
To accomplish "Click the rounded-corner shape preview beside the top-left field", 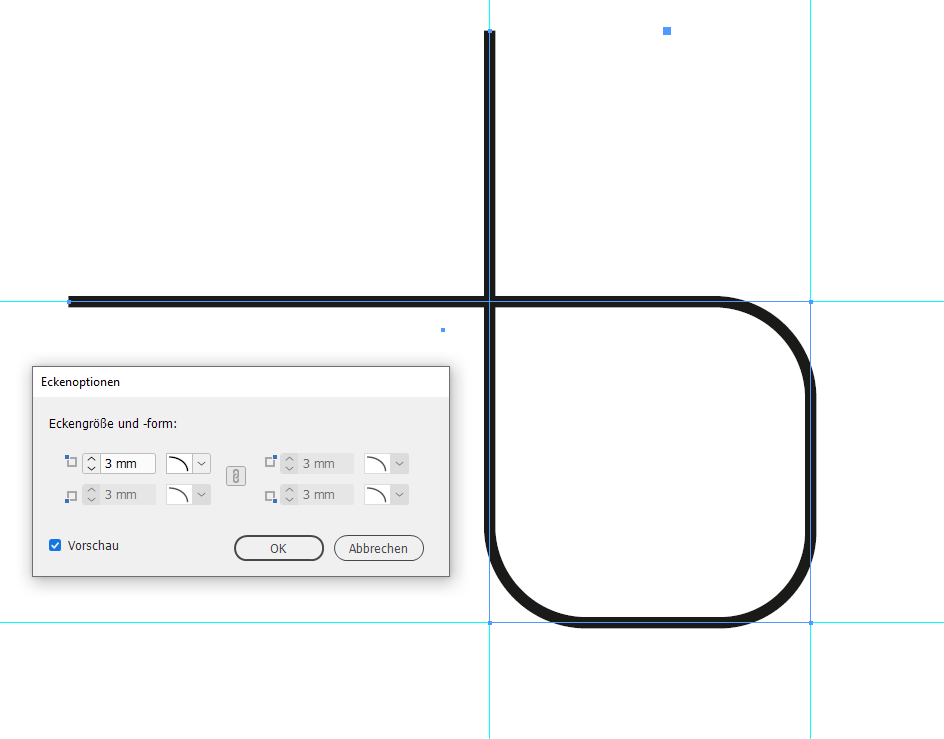I will click(x=177, y=462).
